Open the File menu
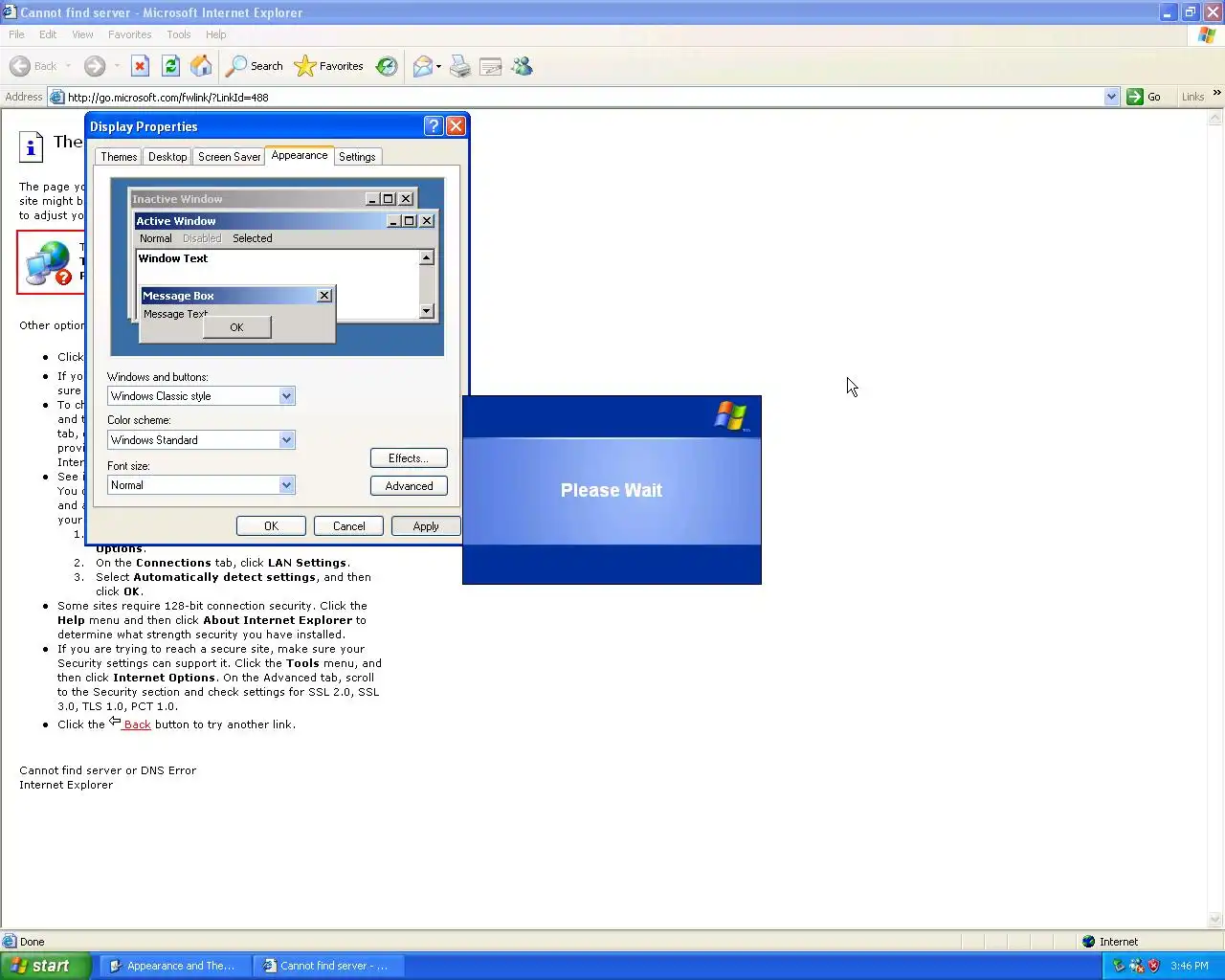 (x=16, y=34)
